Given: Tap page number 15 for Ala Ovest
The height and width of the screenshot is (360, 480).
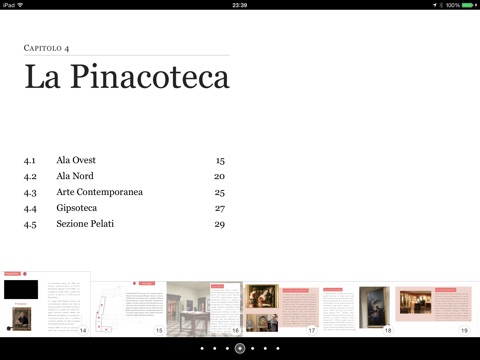Looking at the screenshot, I should pos(220,161).
